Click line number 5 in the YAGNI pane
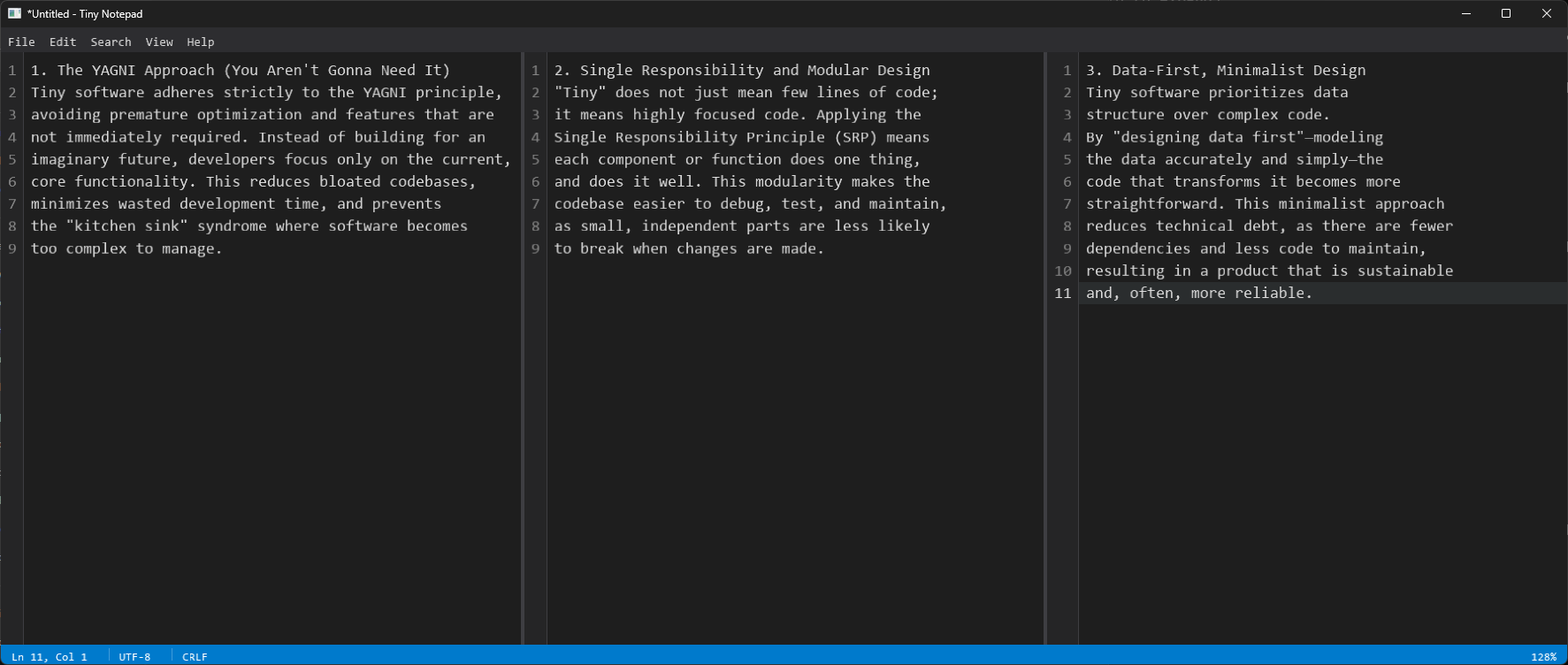Viewport: 1568px width, 665px height. tap(12, 159)
